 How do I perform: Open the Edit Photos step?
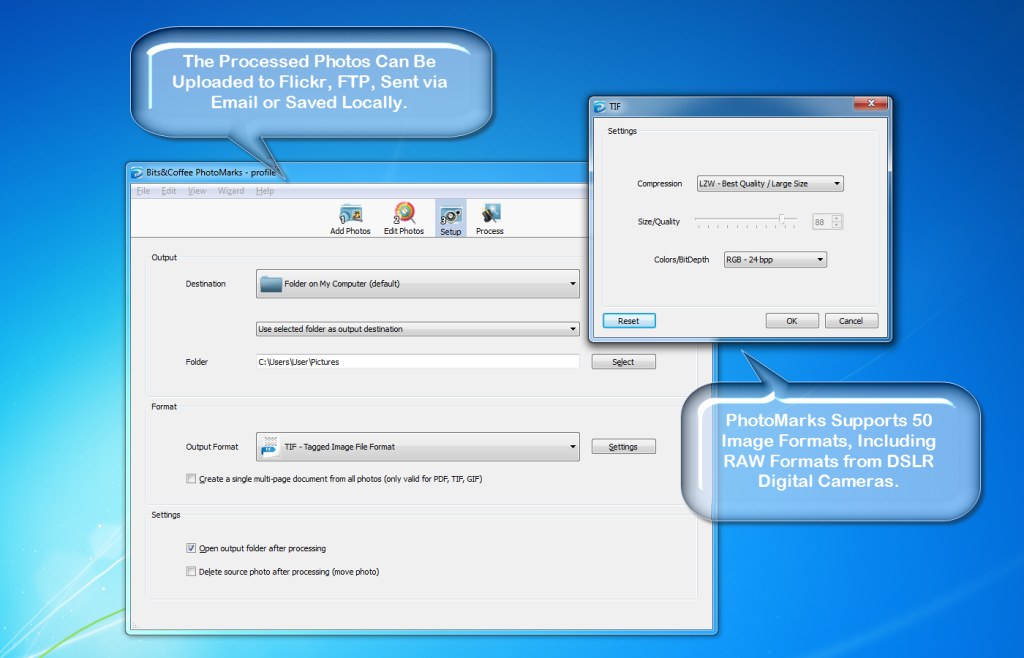tap(404, 219)
